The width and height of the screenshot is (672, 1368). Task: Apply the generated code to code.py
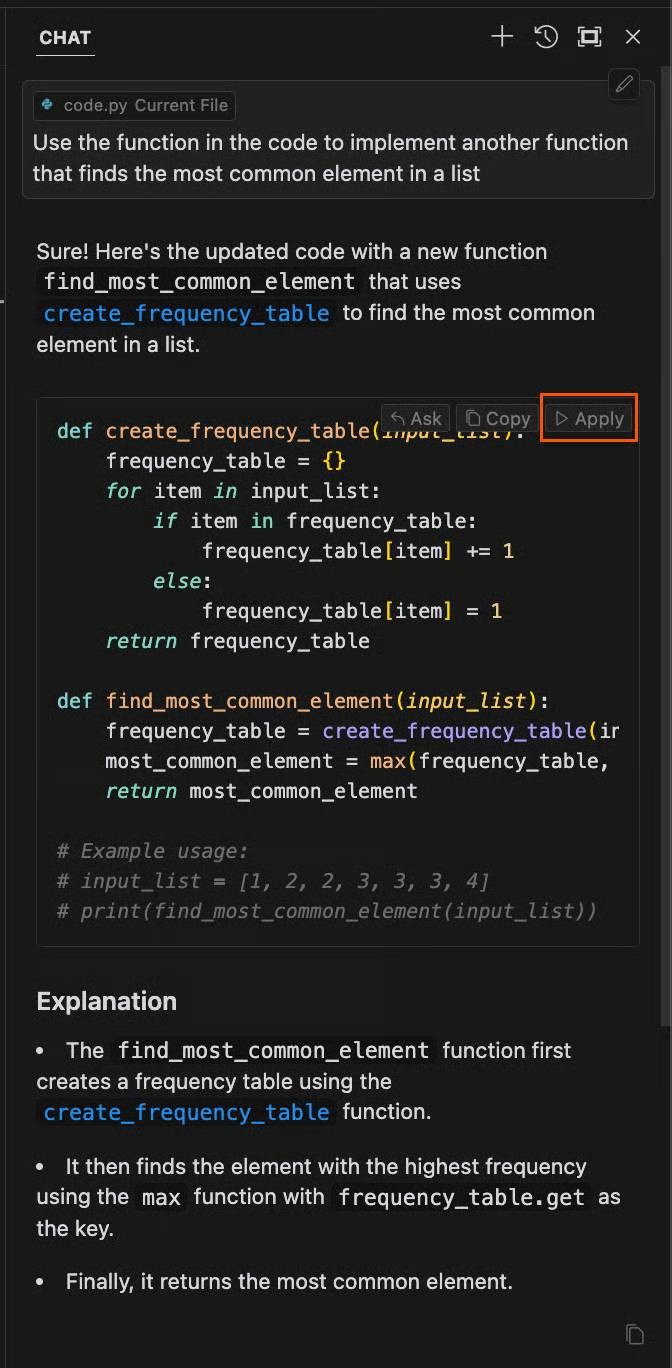pos(588,418)
